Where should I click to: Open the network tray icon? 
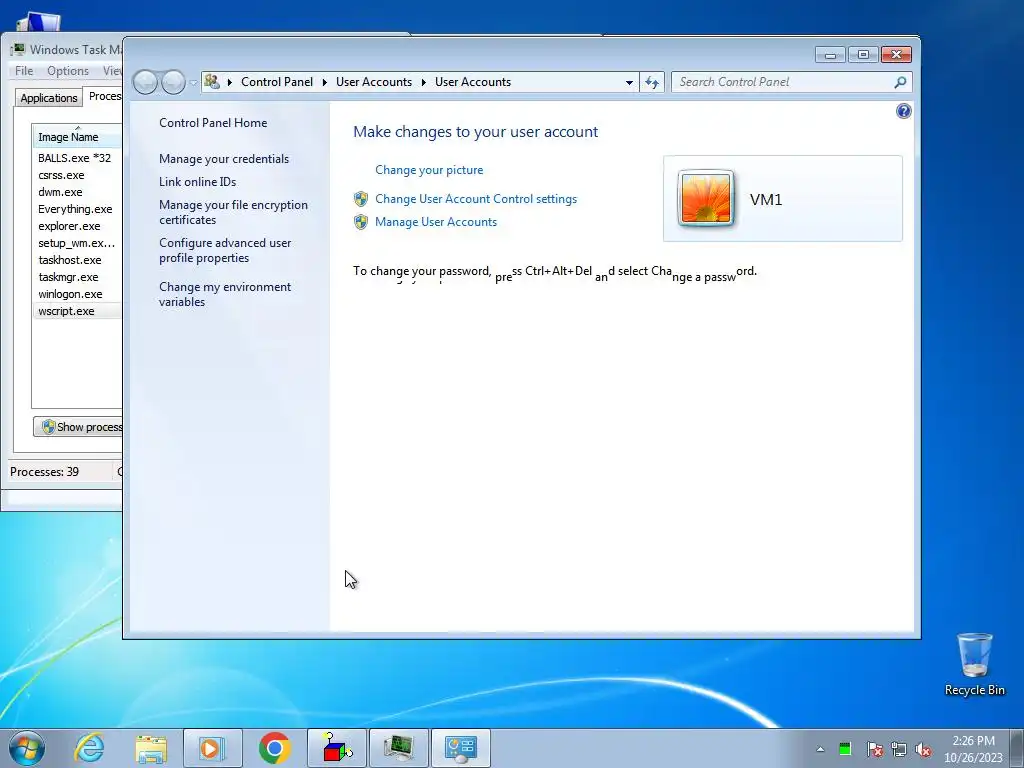[899, 749]
